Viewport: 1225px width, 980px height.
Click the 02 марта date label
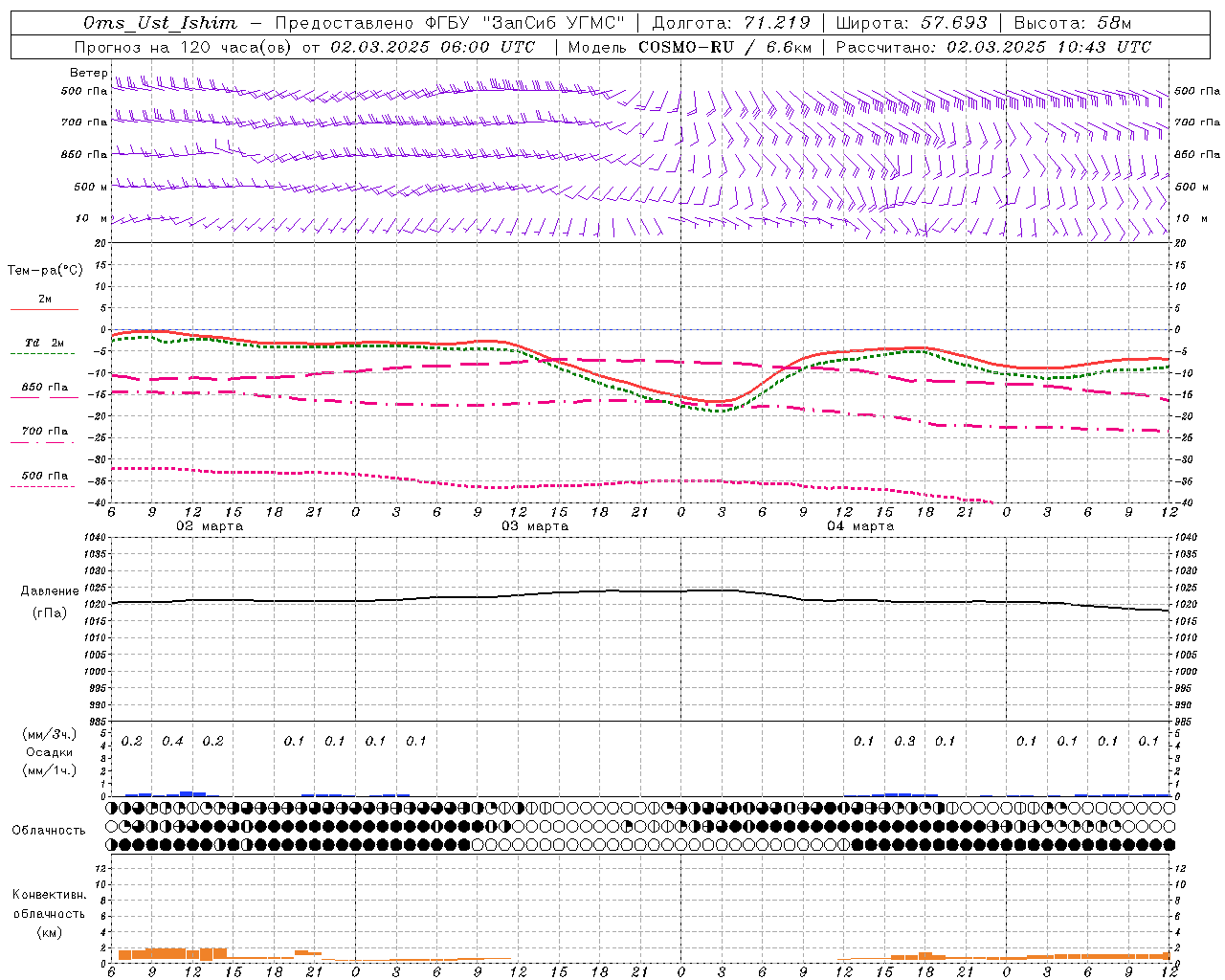coord(210,526)
